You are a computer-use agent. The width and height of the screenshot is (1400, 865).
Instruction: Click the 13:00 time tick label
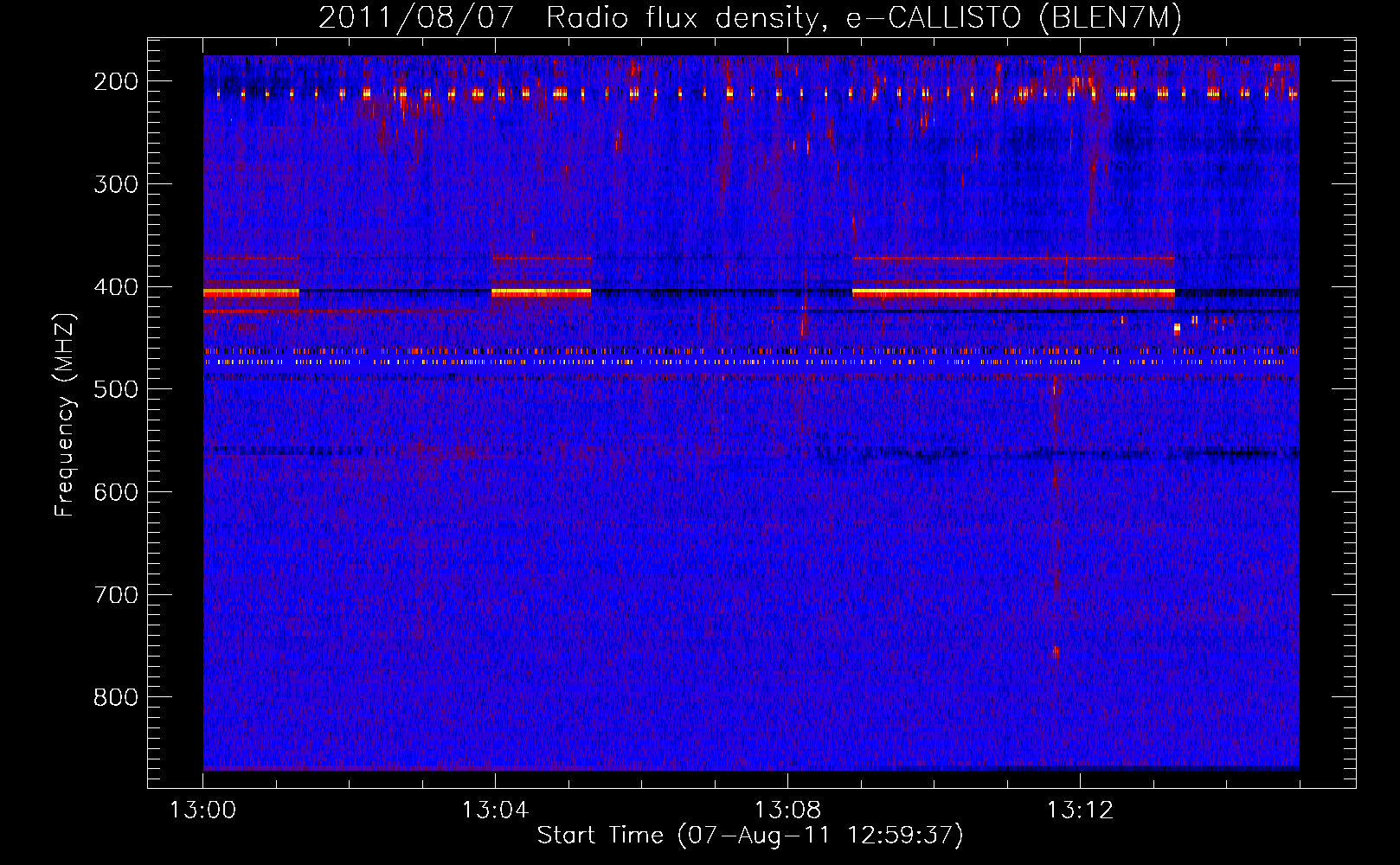point(203,811)
